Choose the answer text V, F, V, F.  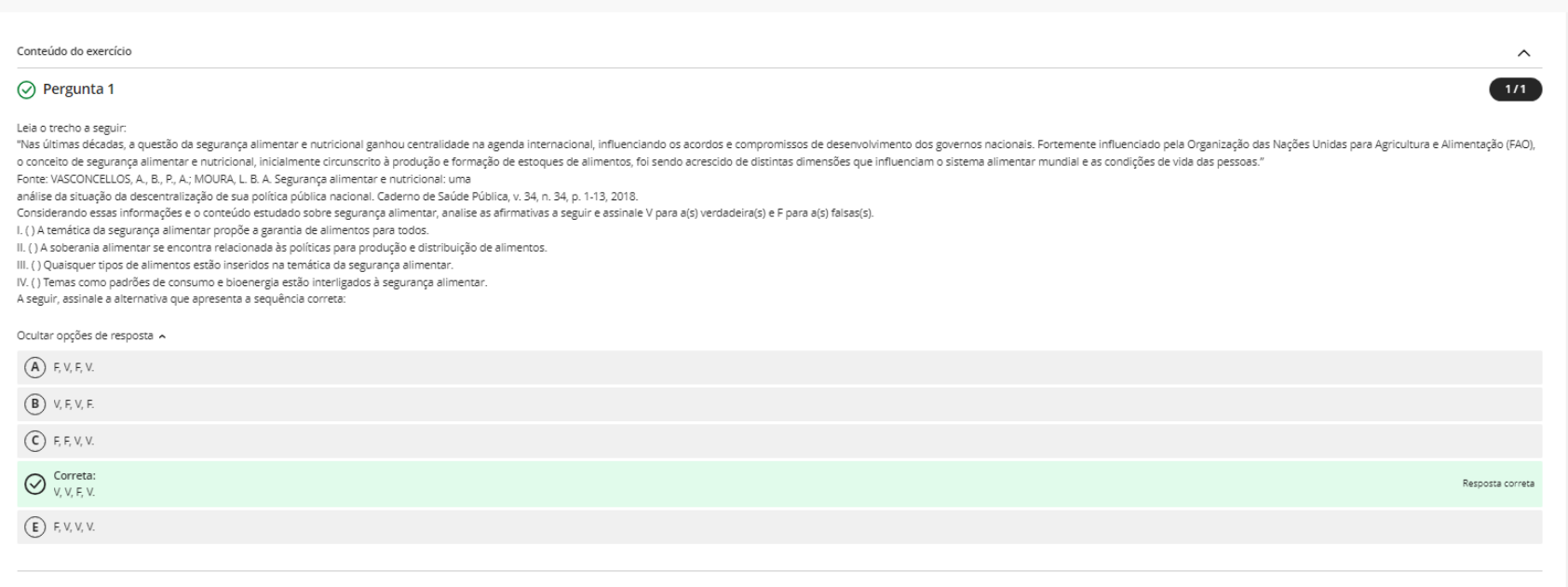tap(74, 404)
